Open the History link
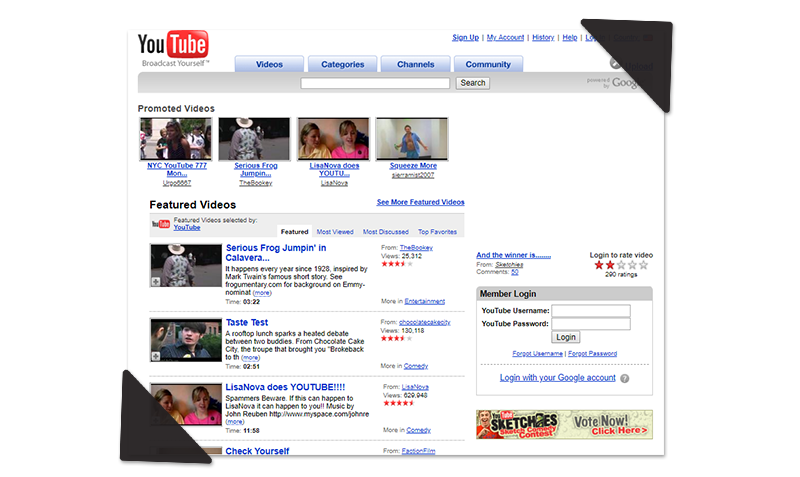This screenshot has height=477, width=800. coord(543,37)
